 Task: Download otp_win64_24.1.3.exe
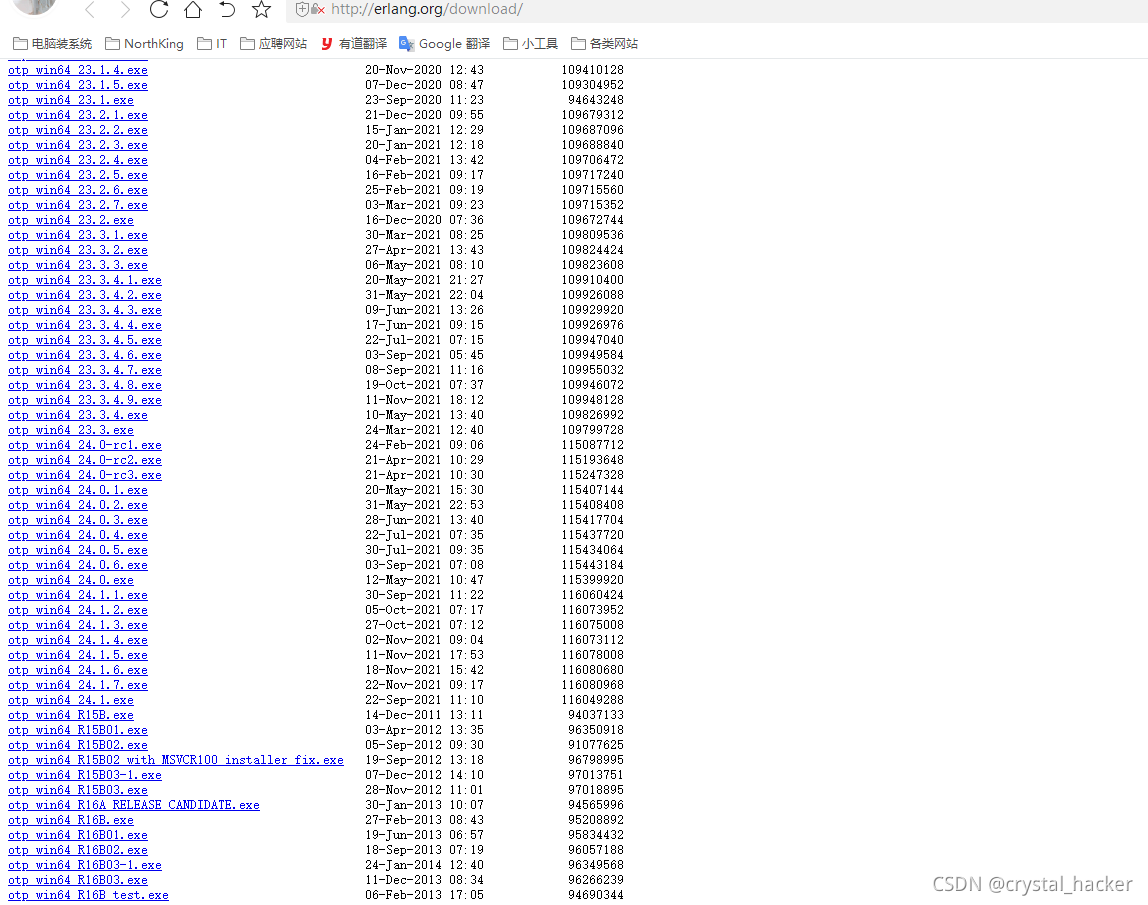click(x=78, y=625)
